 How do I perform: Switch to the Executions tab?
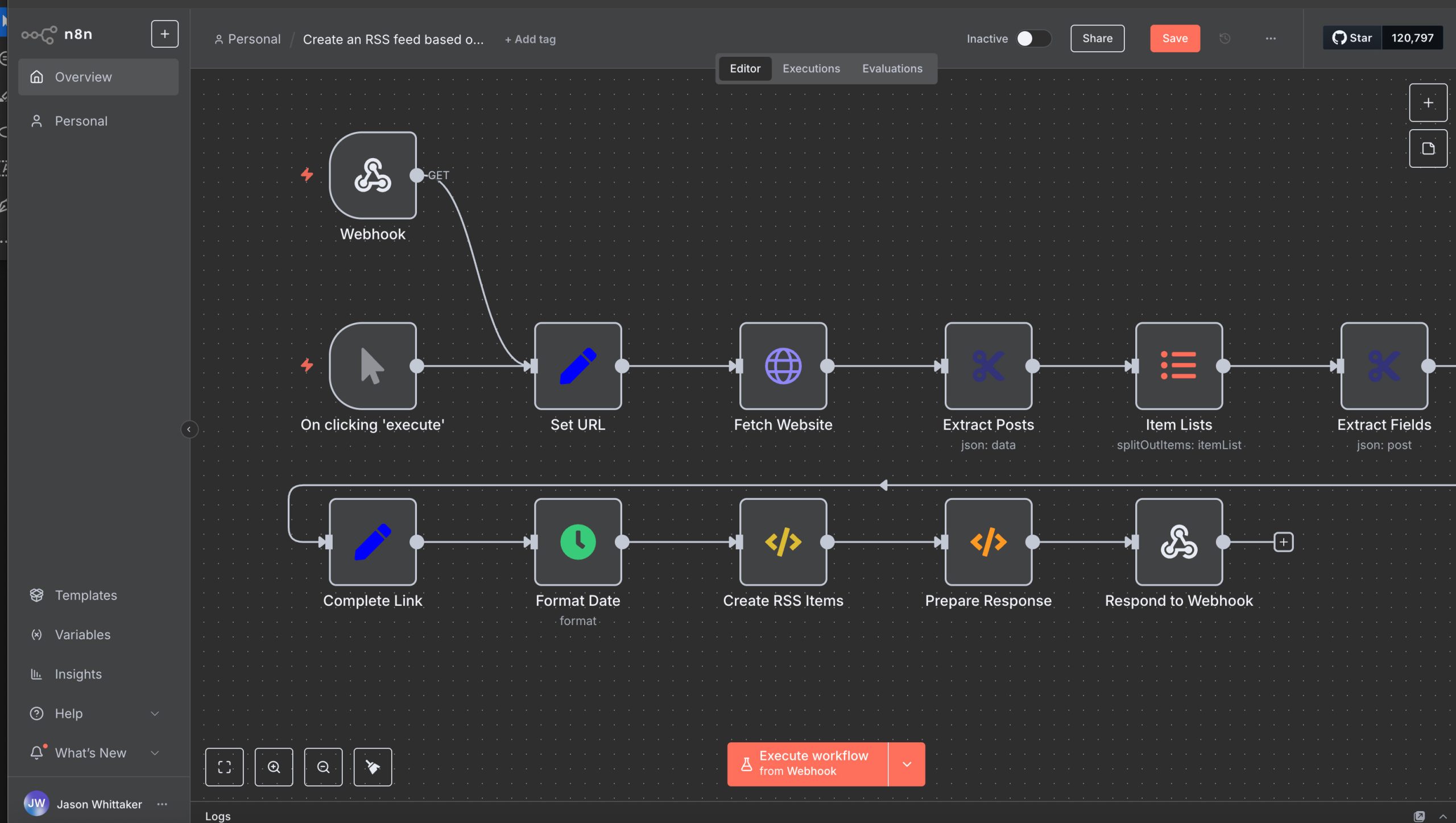[810, 68]
